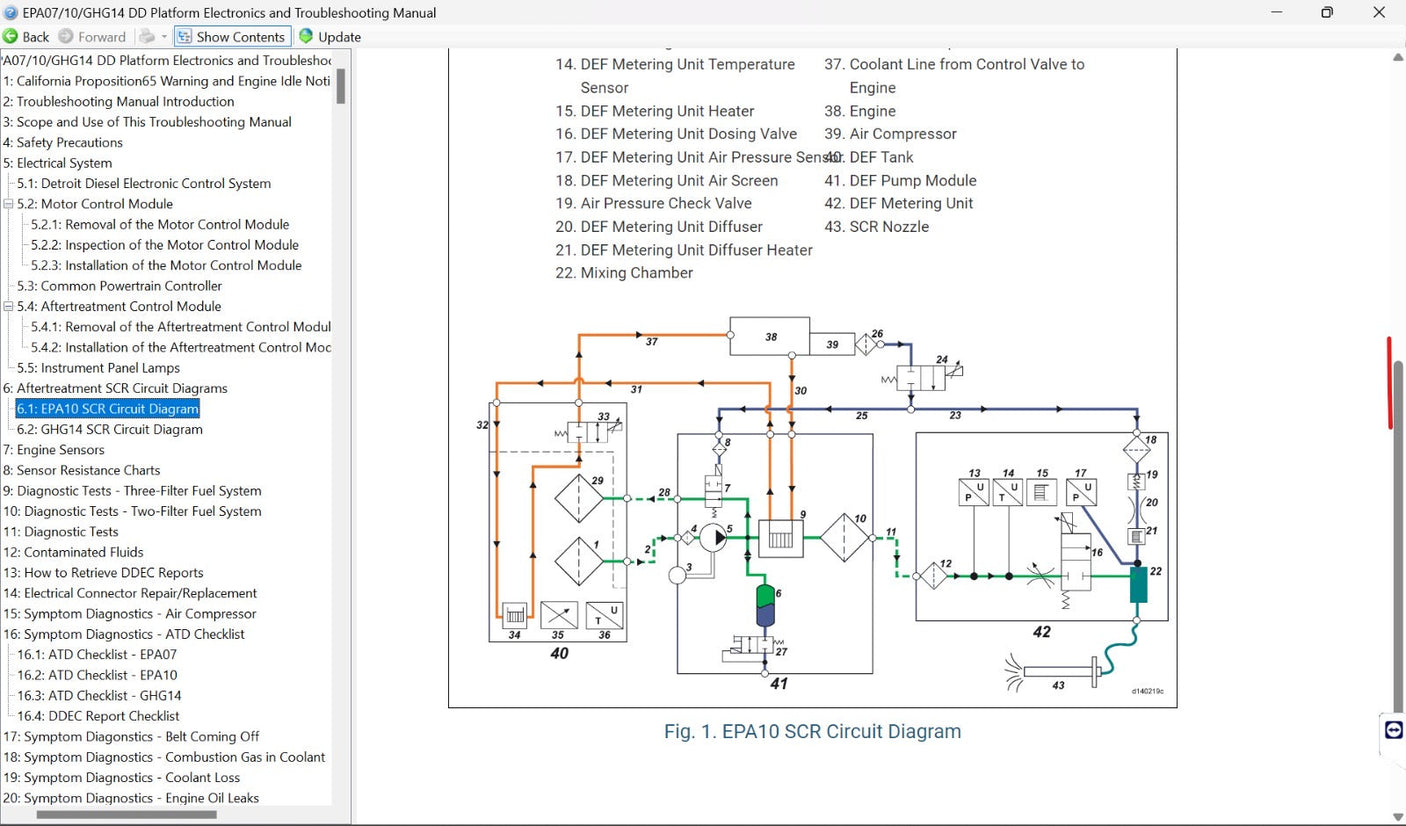1406x826 pixels.
Task: Open topic 13 How to Retrieve DDEC Reports
Action: coord(103,572)
